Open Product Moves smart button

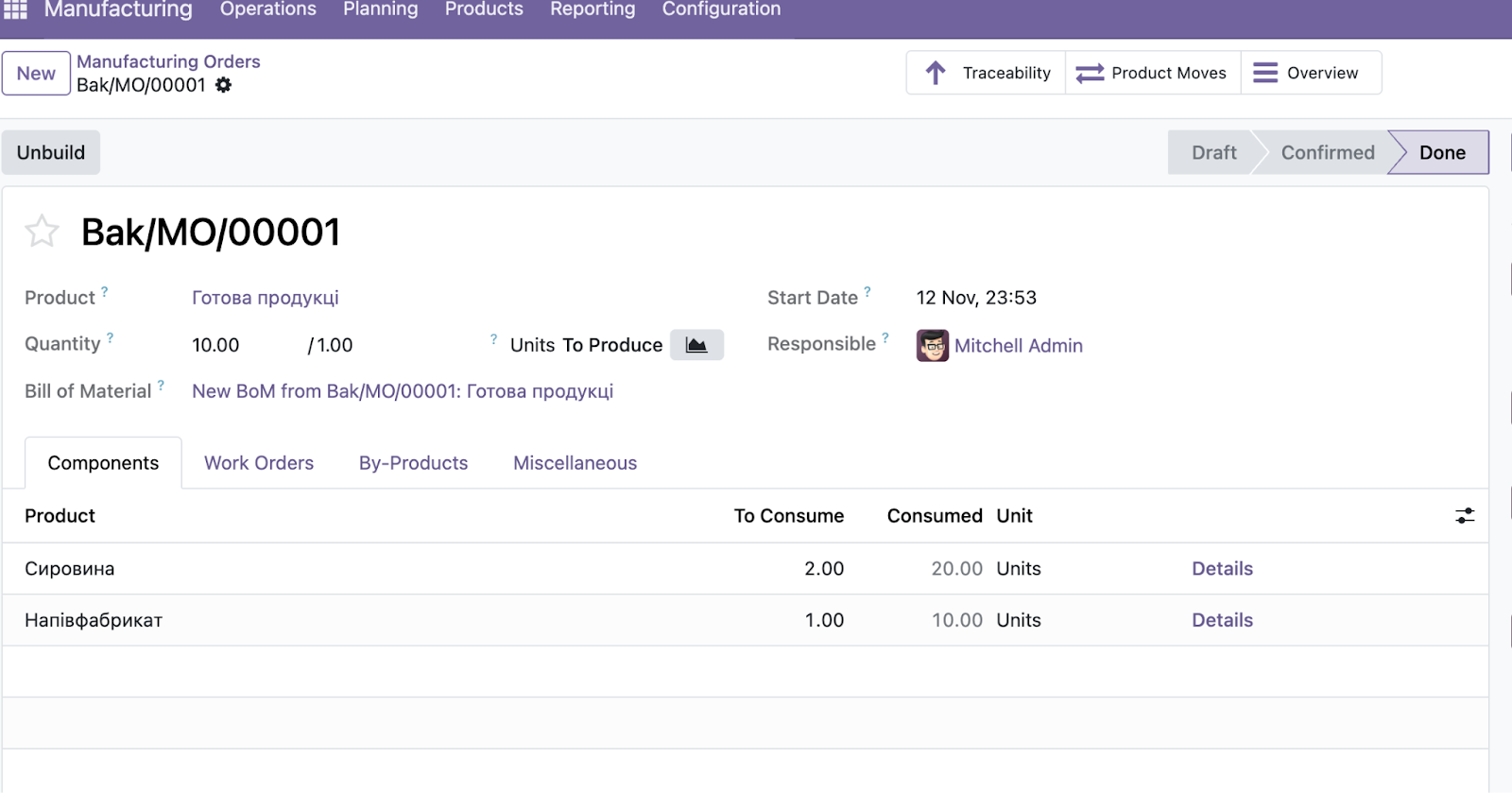1152,73
